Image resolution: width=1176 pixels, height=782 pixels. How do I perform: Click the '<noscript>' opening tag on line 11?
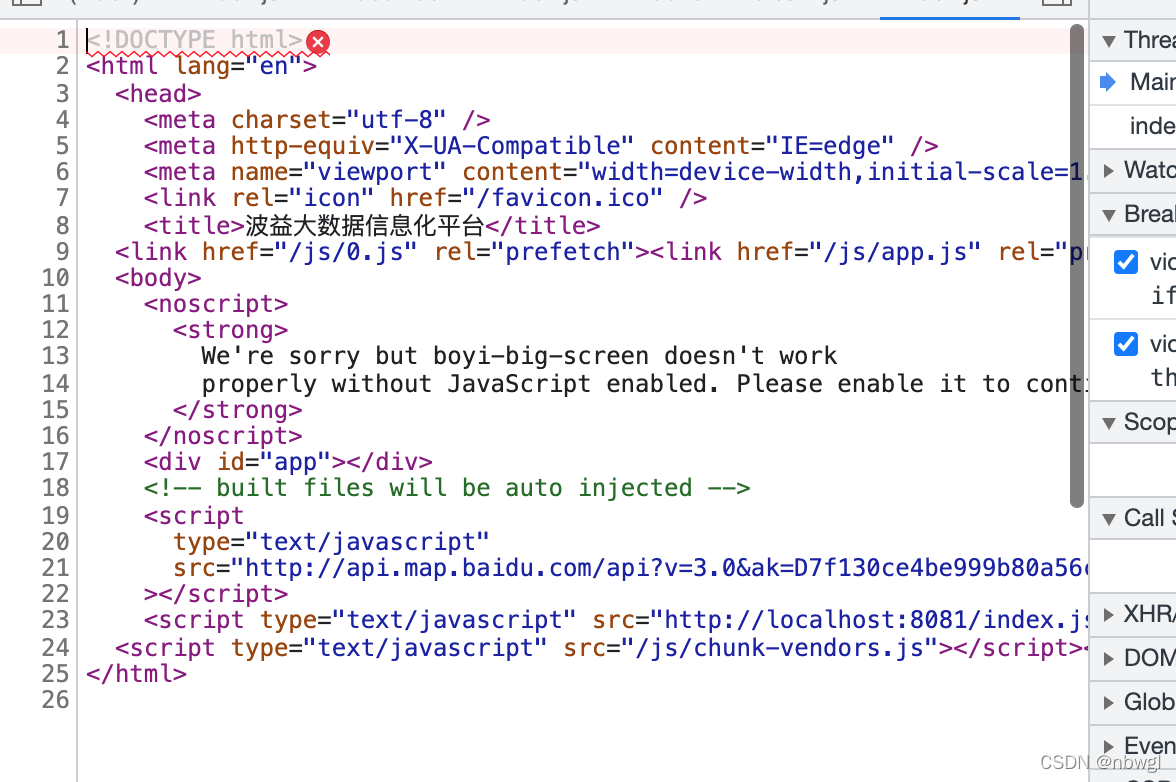[x=216, y=304]
